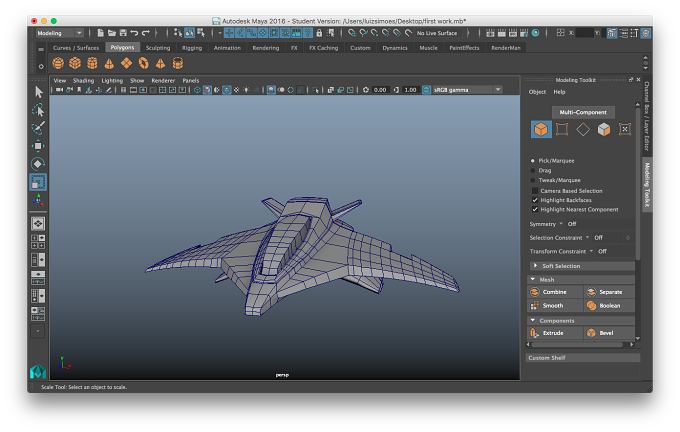
Task: Activate the Paint Selection tool
Action: pyautogui.click(x=38, y=128)
